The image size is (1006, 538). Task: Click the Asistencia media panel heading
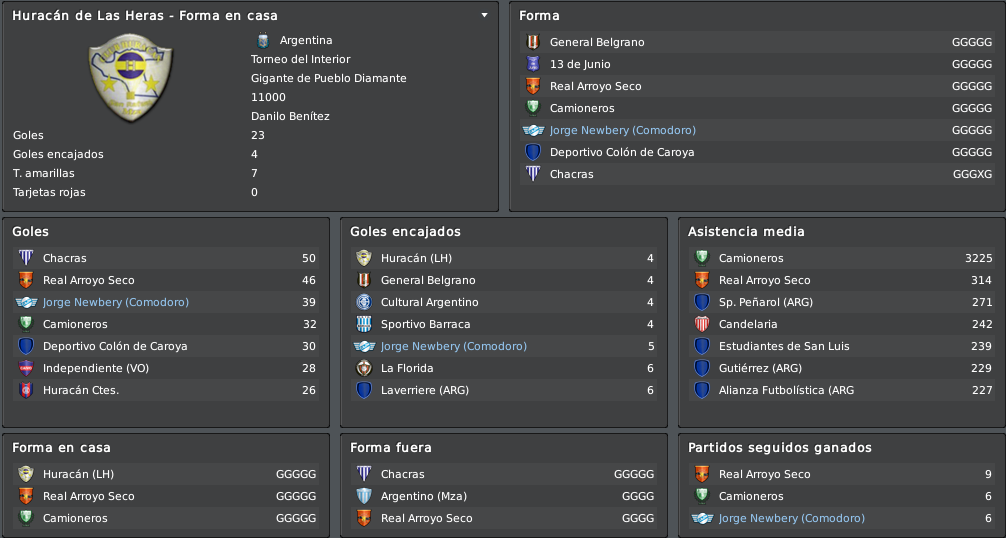tap(746, 231)
